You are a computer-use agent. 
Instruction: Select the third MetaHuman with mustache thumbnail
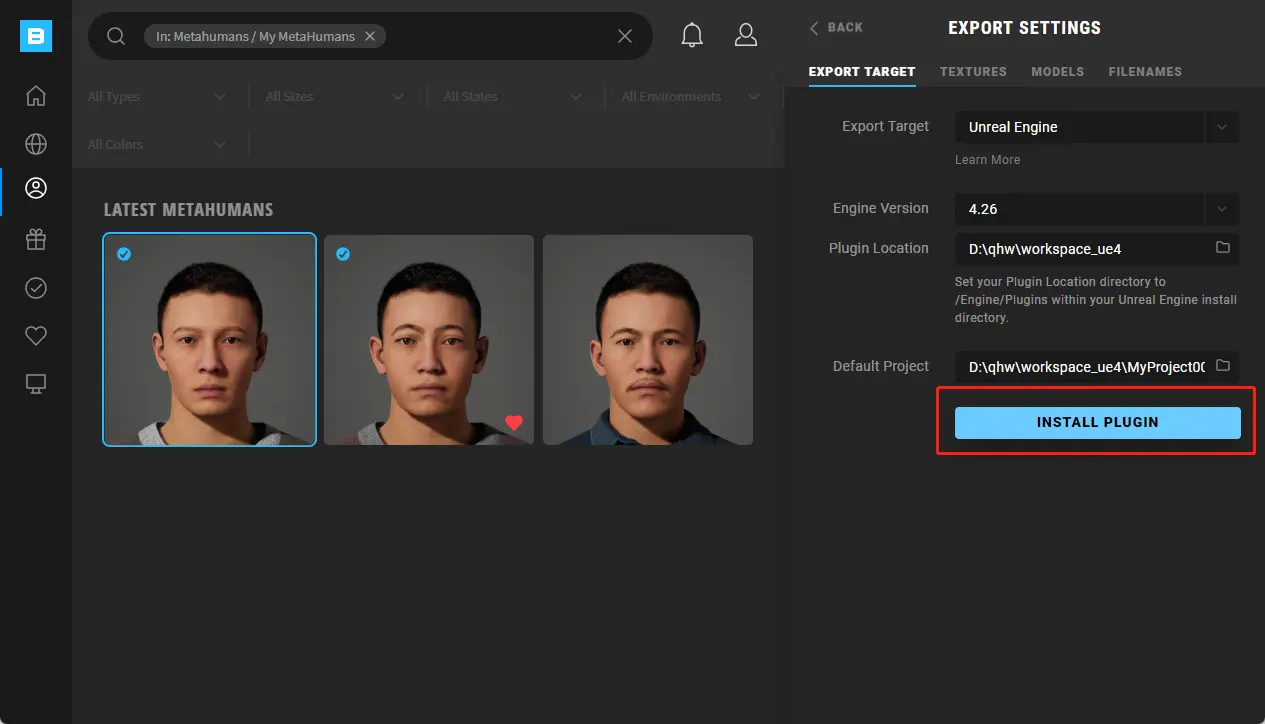[648, 340]
